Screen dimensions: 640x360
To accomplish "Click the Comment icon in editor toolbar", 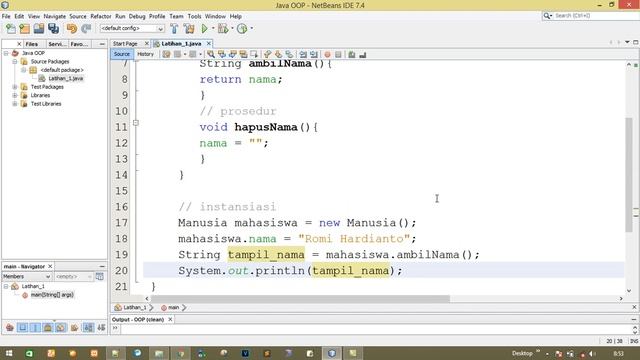I will (351, 54).
